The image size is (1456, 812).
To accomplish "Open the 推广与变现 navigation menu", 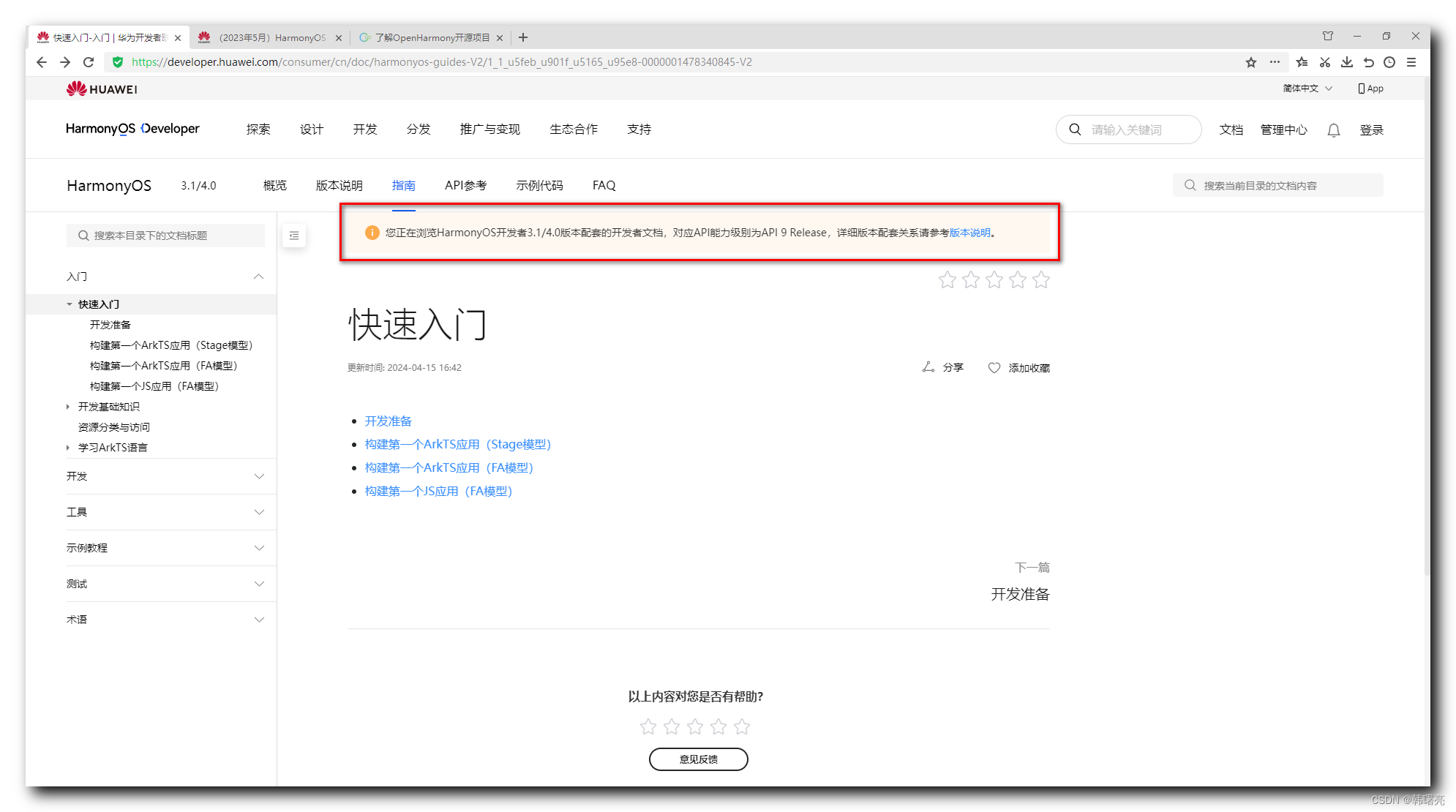I will [490, 129].
